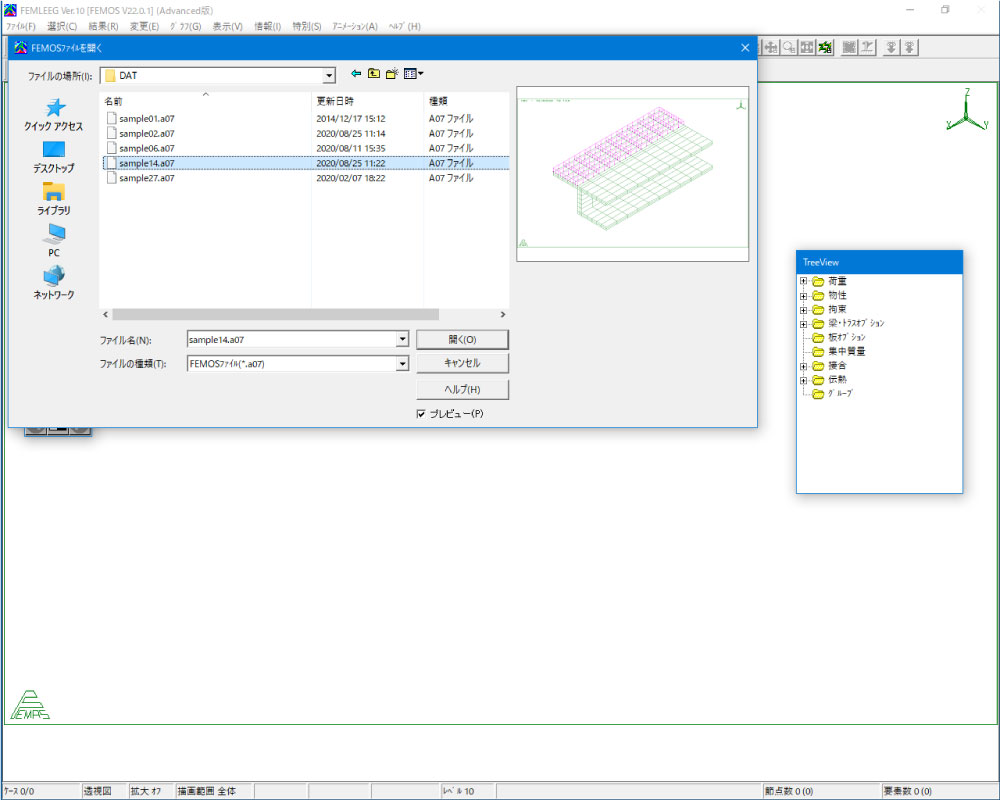This screenshot has width=1000, height=800.
Task: Click the 集中質量 folder icon in TreeView
Action: click(818, 352)
